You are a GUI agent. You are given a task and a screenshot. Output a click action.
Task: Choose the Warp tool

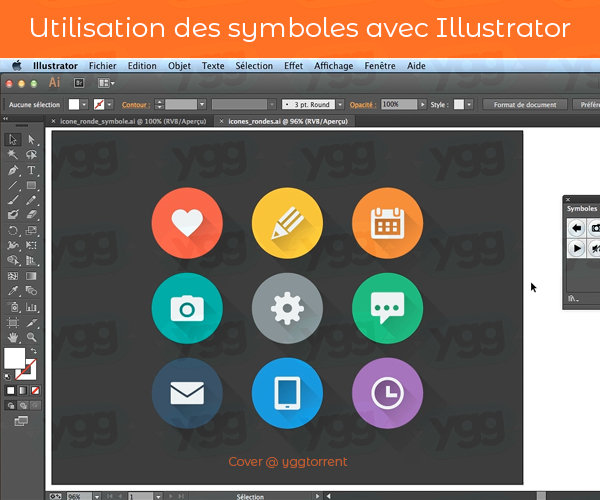(13, 245)
